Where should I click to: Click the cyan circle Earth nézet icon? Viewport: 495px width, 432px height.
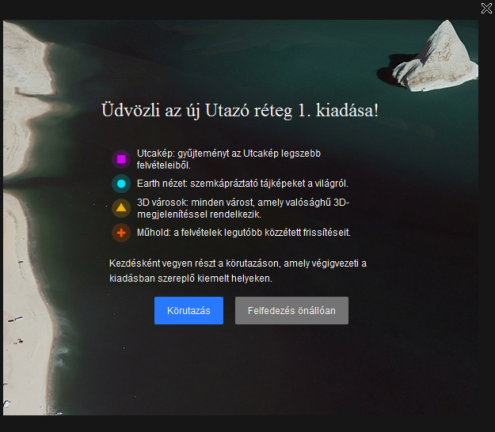[121, 184]
